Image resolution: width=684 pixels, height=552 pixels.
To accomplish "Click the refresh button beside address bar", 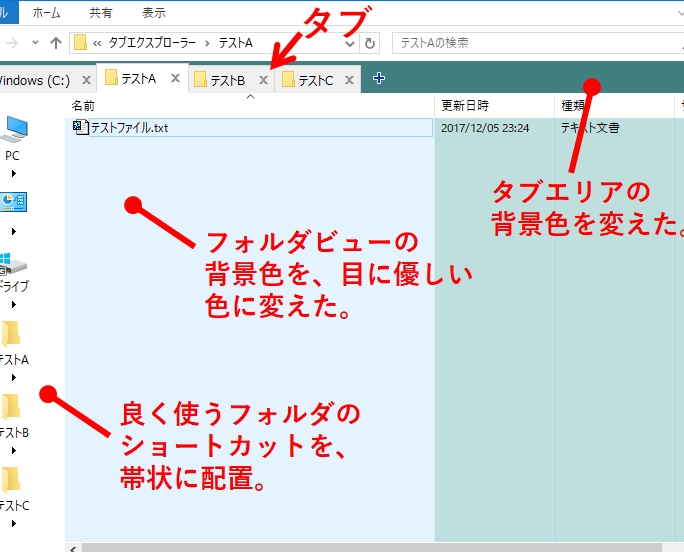I will point(371,43).
